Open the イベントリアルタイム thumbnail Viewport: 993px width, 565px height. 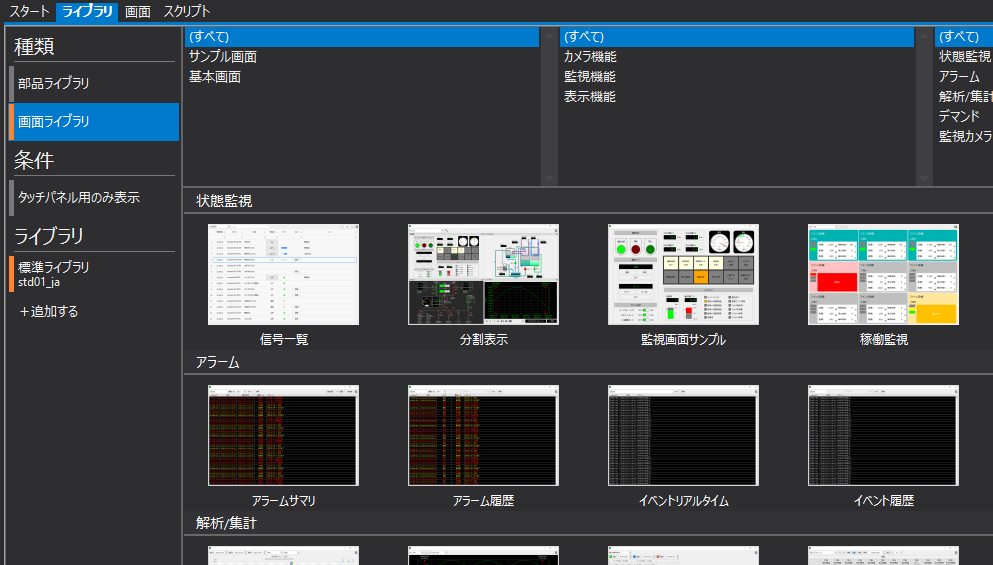683,436
